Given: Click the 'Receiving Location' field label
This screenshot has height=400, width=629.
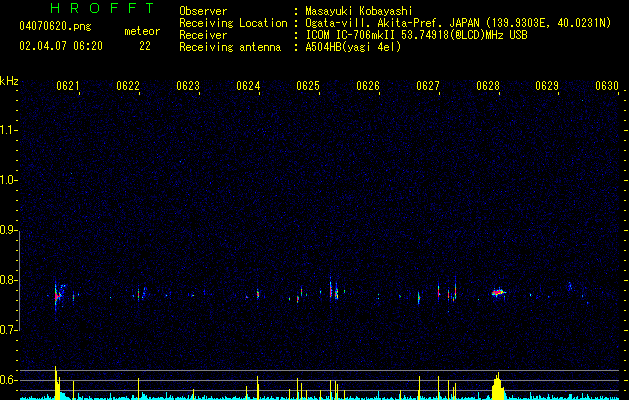Looking at the screenshot, I should point(233,23).
